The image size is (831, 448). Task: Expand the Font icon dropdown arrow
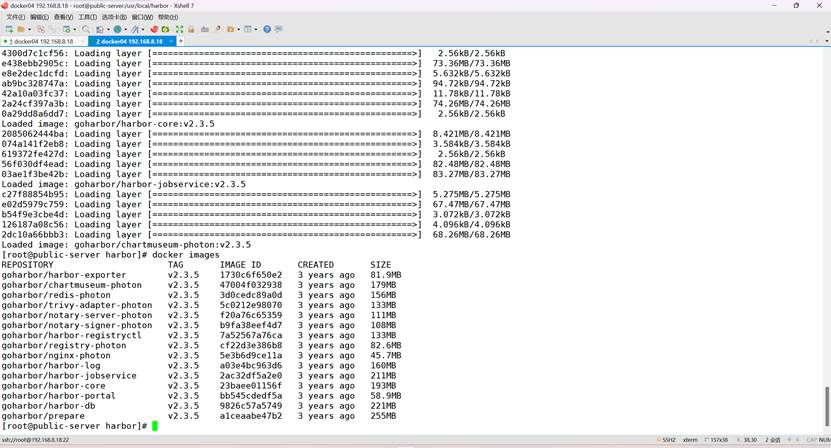(x=143, y=29)
